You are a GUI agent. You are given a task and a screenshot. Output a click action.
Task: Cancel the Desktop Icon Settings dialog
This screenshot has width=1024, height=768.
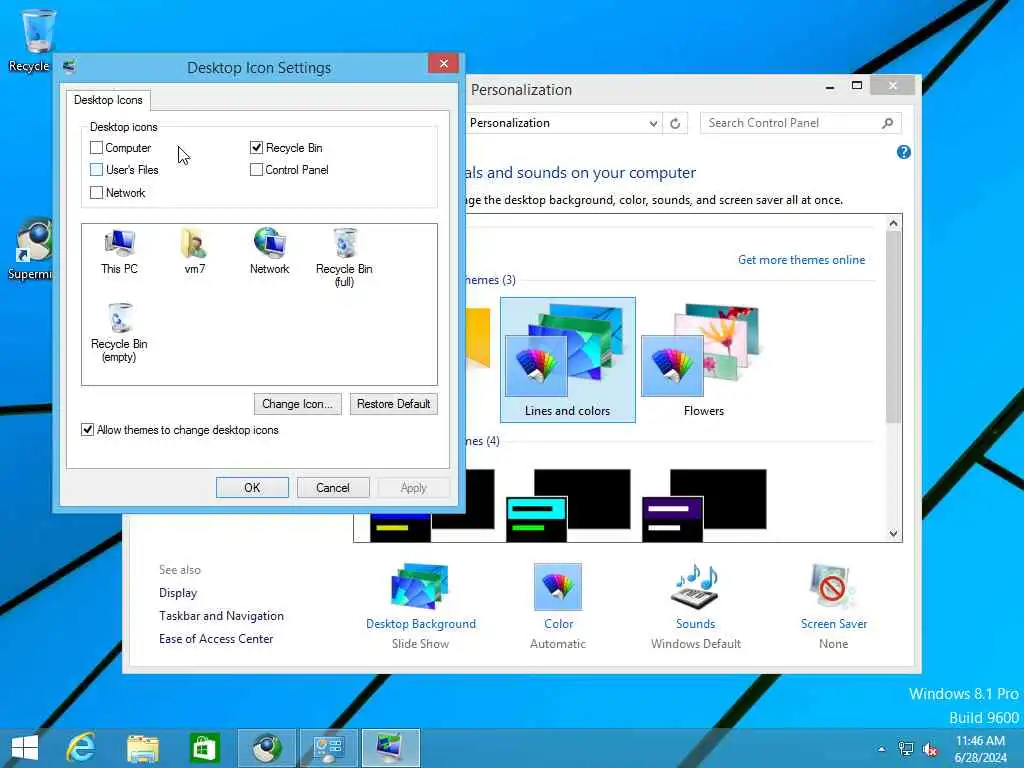click(x=333, y=488)
